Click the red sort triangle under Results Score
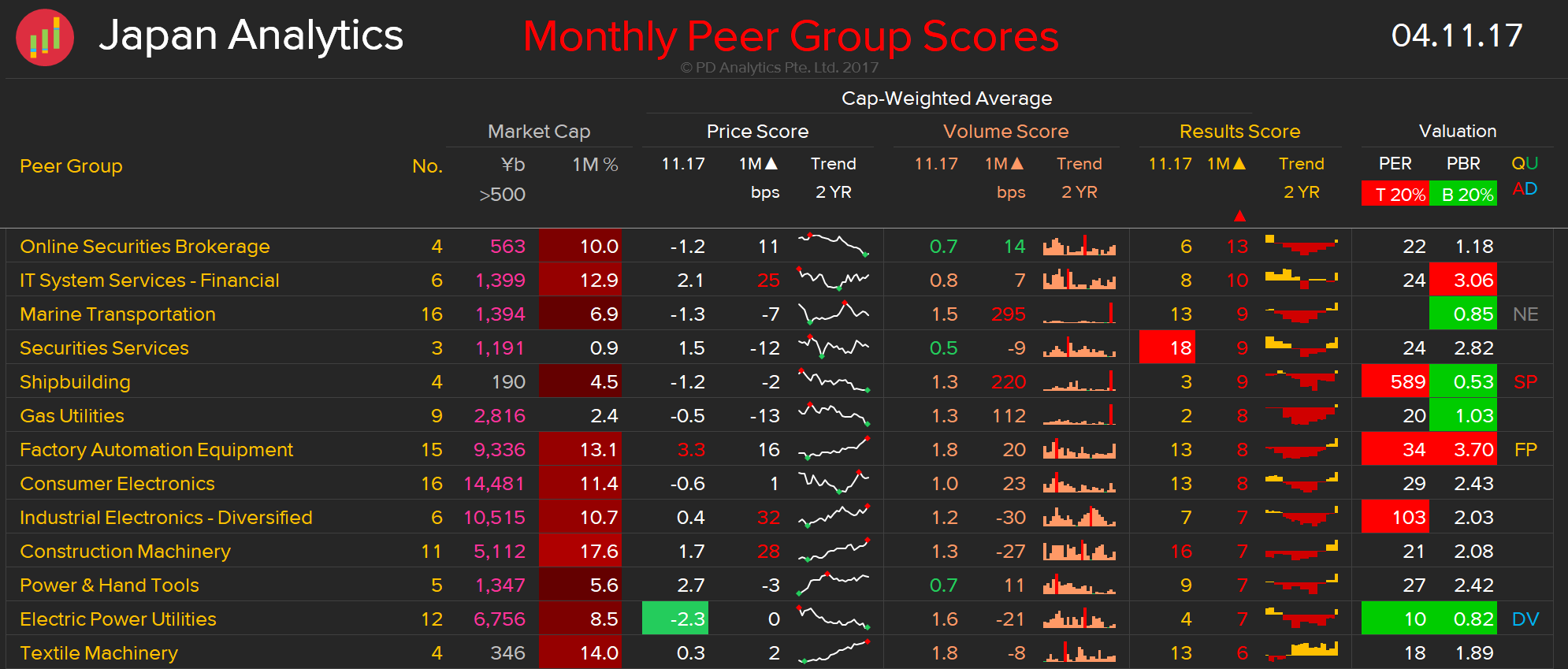 tap(1239, 216)
